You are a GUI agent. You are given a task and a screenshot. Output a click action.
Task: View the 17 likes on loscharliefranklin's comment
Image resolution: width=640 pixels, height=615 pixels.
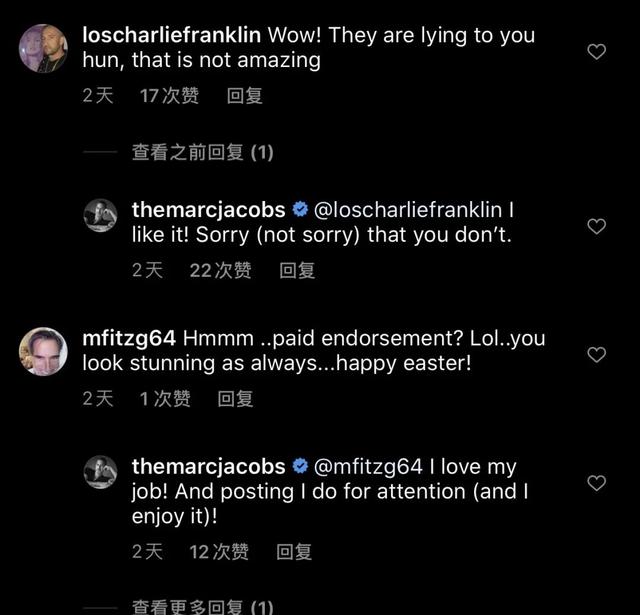[169, 95]
